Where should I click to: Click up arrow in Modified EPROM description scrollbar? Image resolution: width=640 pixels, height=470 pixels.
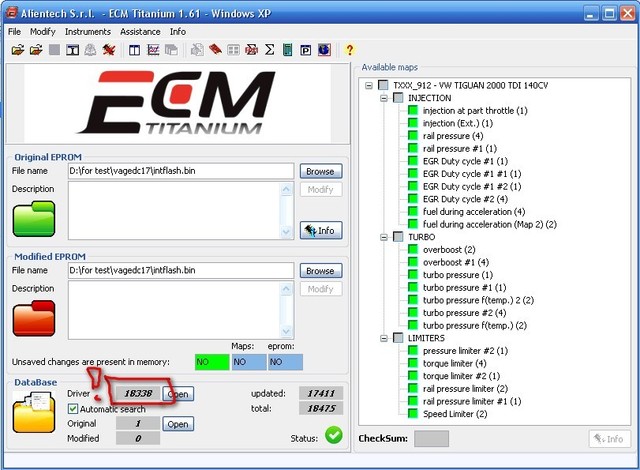click(286, 288)
